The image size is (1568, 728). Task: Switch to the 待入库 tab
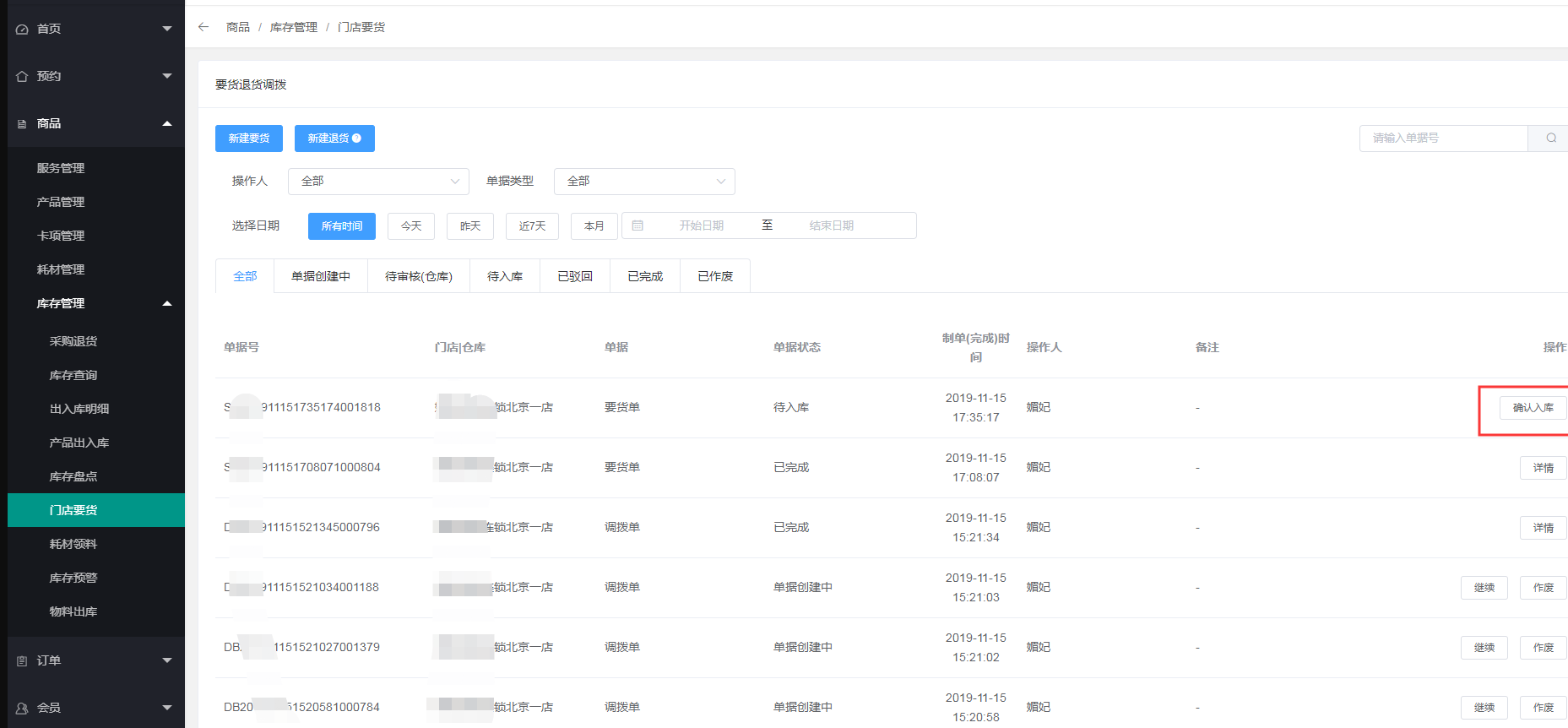[505, 276]
